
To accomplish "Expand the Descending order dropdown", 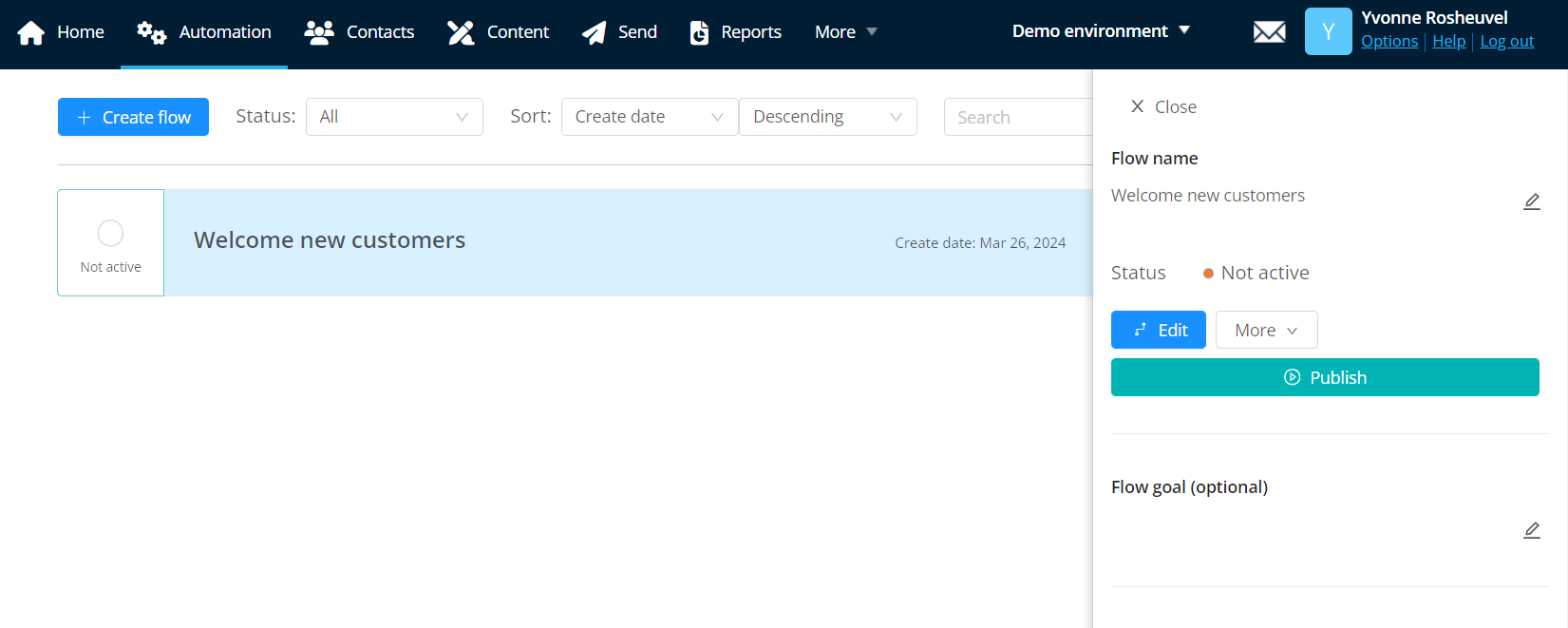I will pyautogui.click(x=827, y=117).
